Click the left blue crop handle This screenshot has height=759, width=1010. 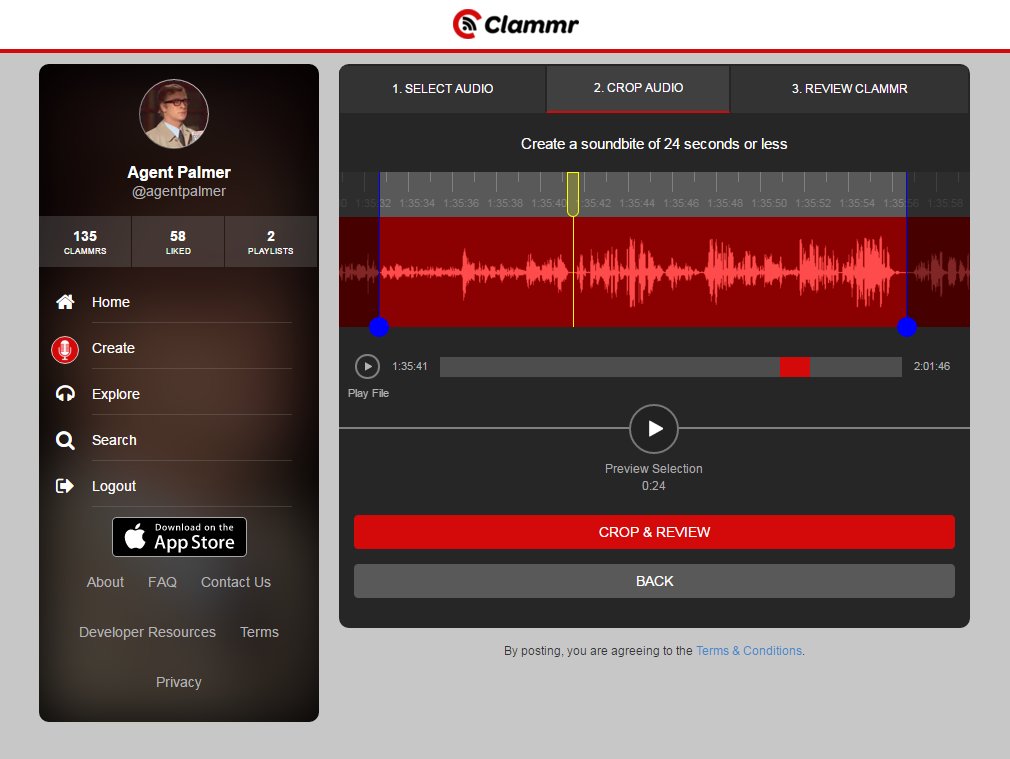[379, 327]
